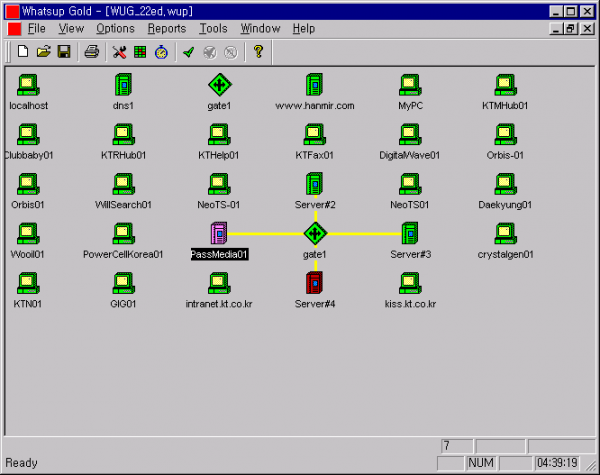Click the 04:39:19 clock in status bar
600x475 pixels.
click(x=557, y=463)
